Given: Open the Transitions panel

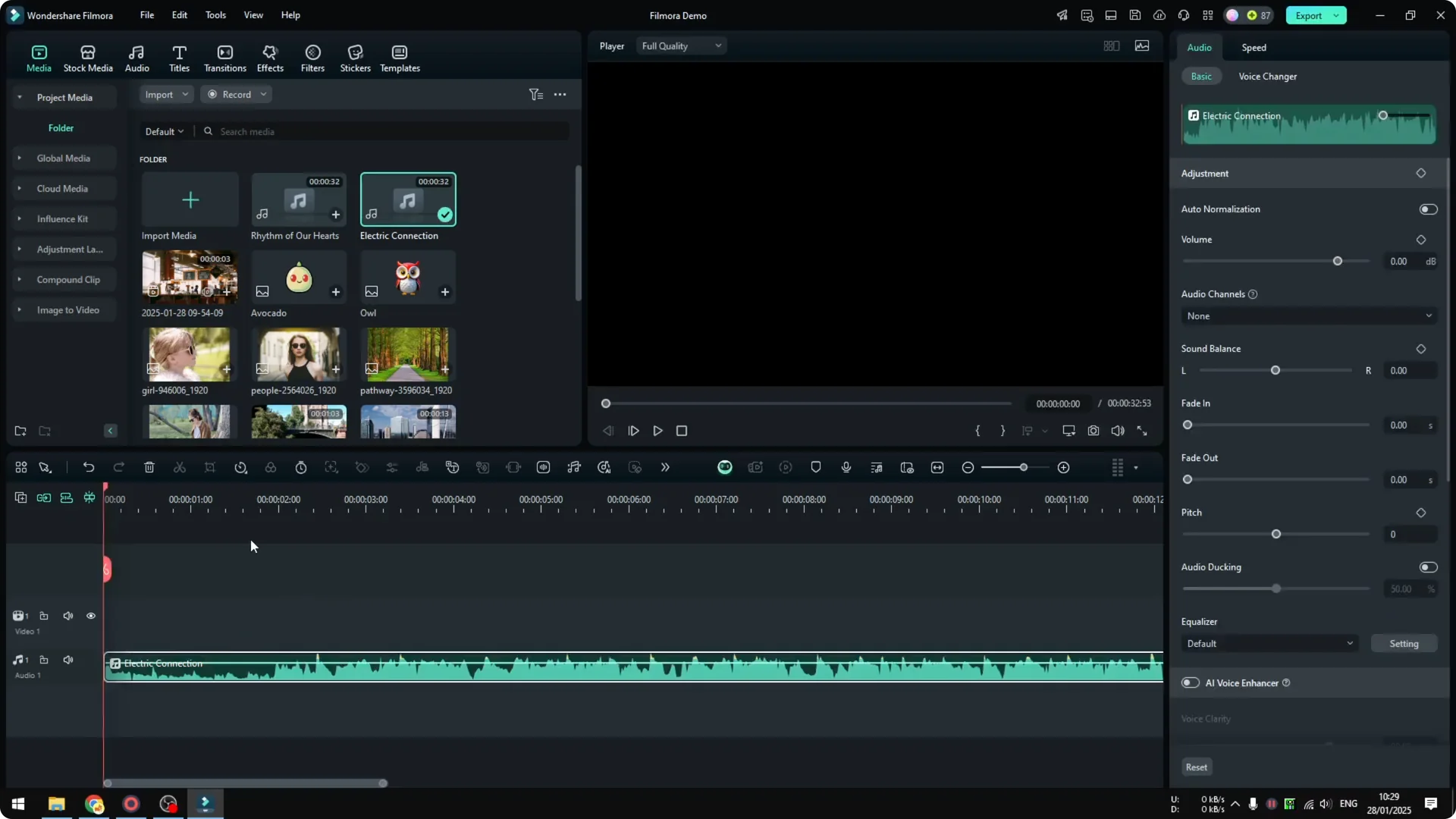Looking at the screenshot, I should click(224, 58).
